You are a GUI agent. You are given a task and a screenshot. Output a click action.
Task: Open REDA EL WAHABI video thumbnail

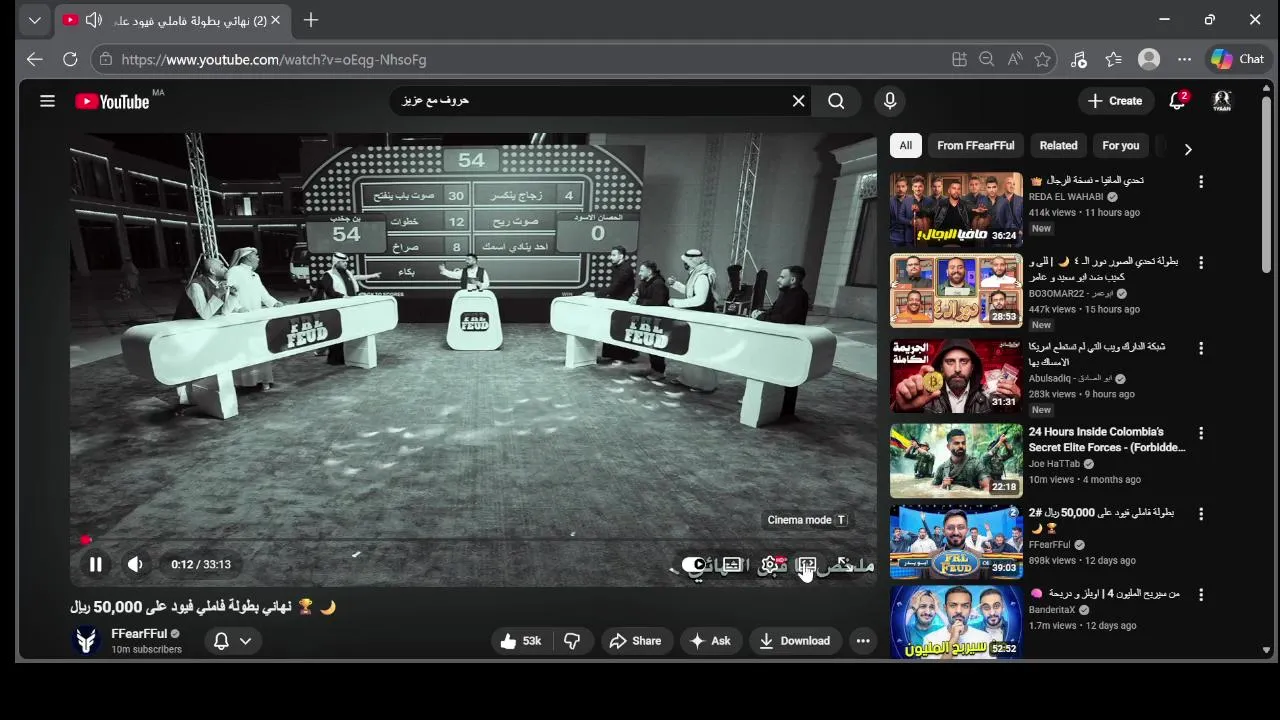956,209
